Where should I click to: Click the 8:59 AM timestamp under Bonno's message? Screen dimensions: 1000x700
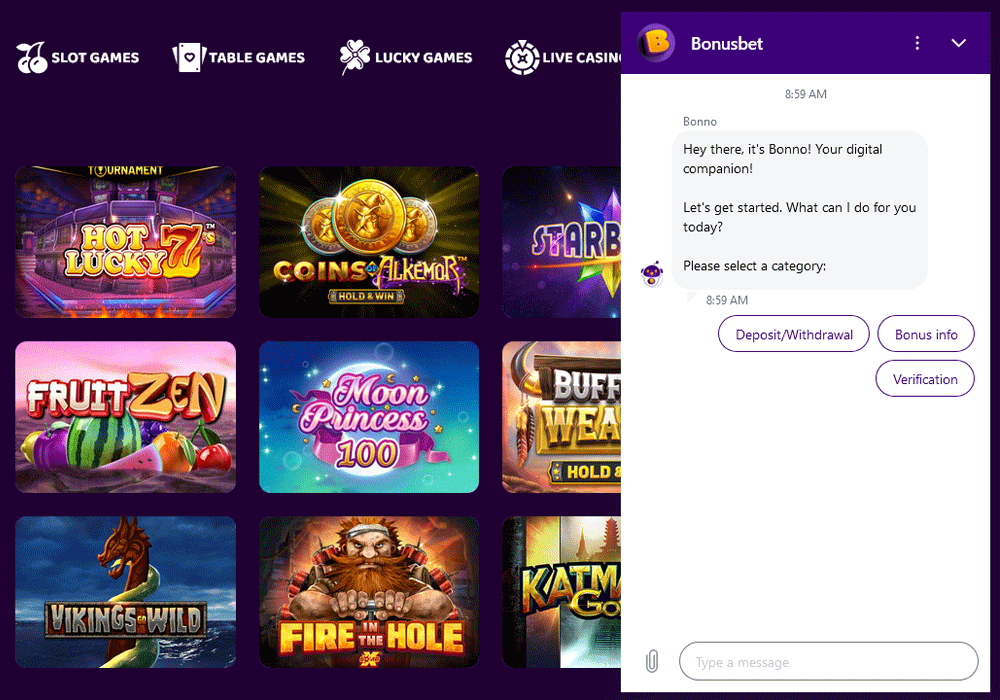727,300
